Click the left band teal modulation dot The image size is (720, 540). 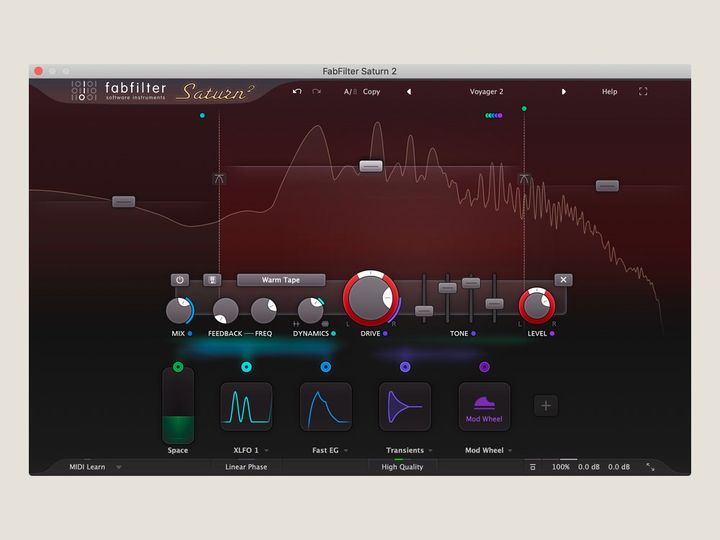(202, 115)
